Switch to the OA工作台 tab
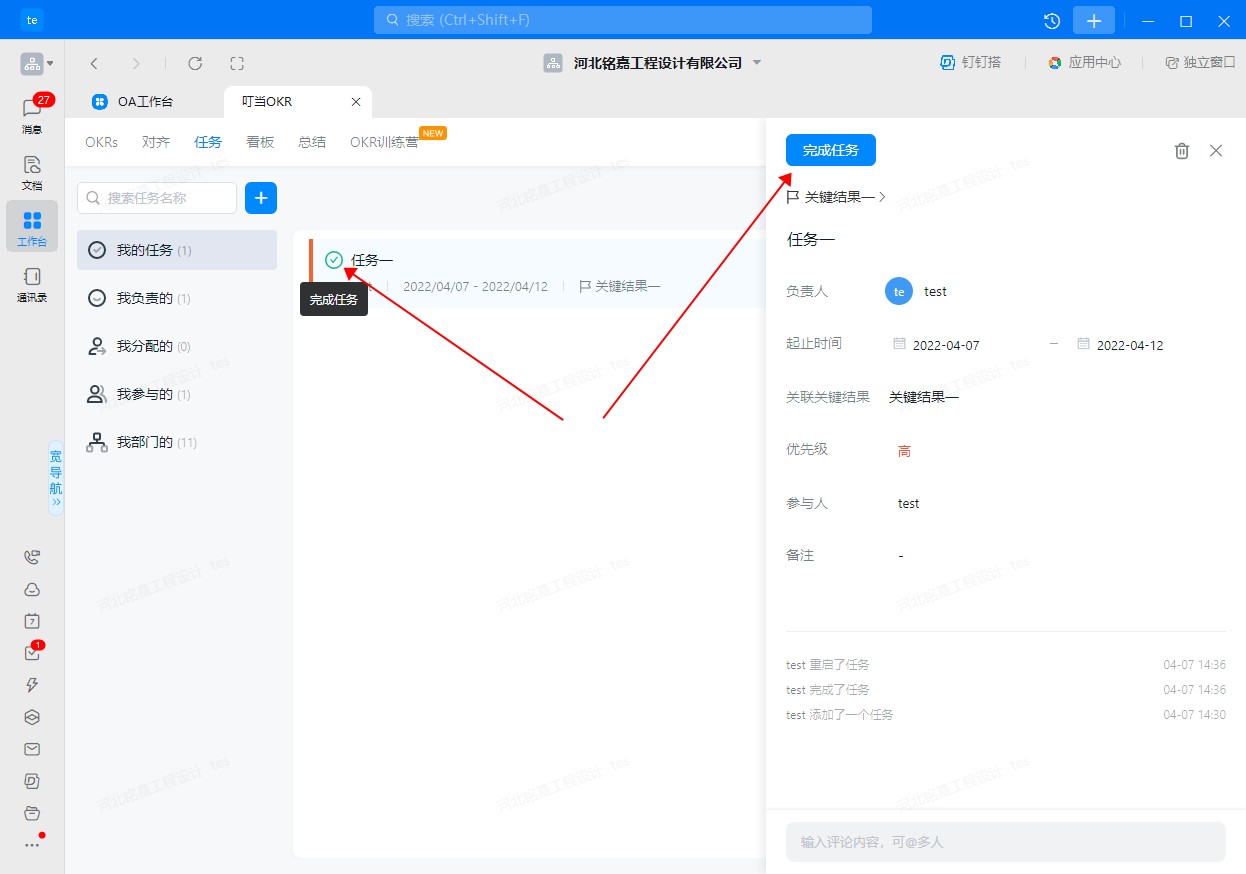Image resolution: width=1246 pixels, height=874 pixels. click(x=145, y=102)
